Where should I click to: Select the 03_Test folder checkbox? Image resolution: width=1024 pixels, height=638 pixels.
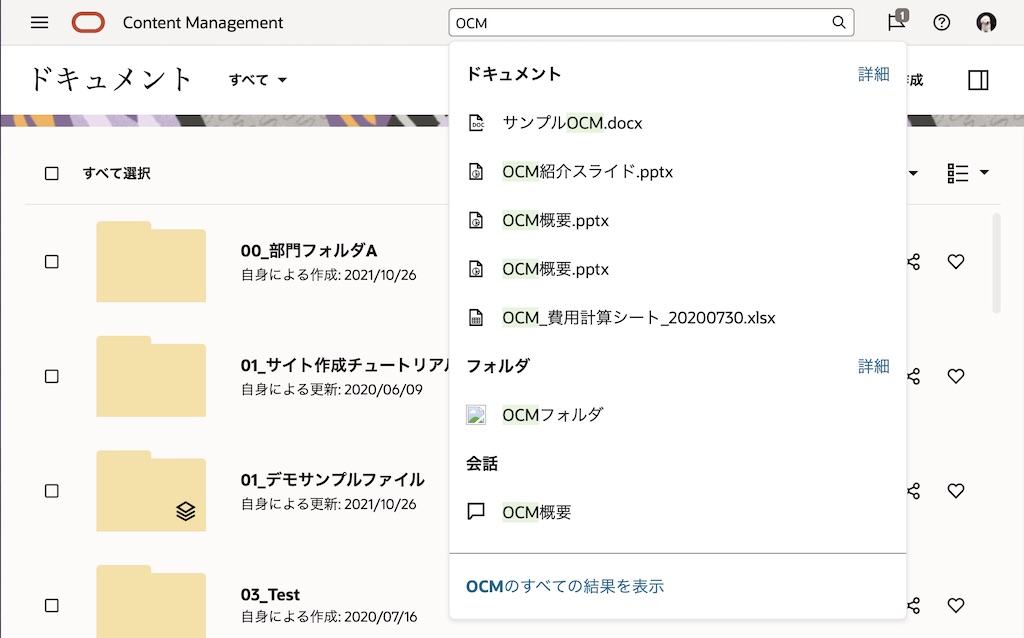pos(52,605)
